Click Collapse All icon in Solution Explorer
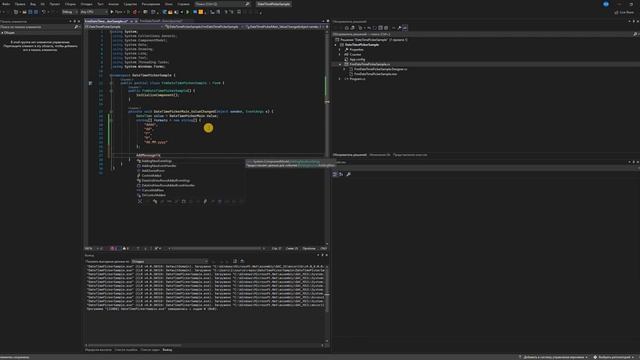Image resolution: width=640 pixels, height=360 pixels. tap(380, 28)
